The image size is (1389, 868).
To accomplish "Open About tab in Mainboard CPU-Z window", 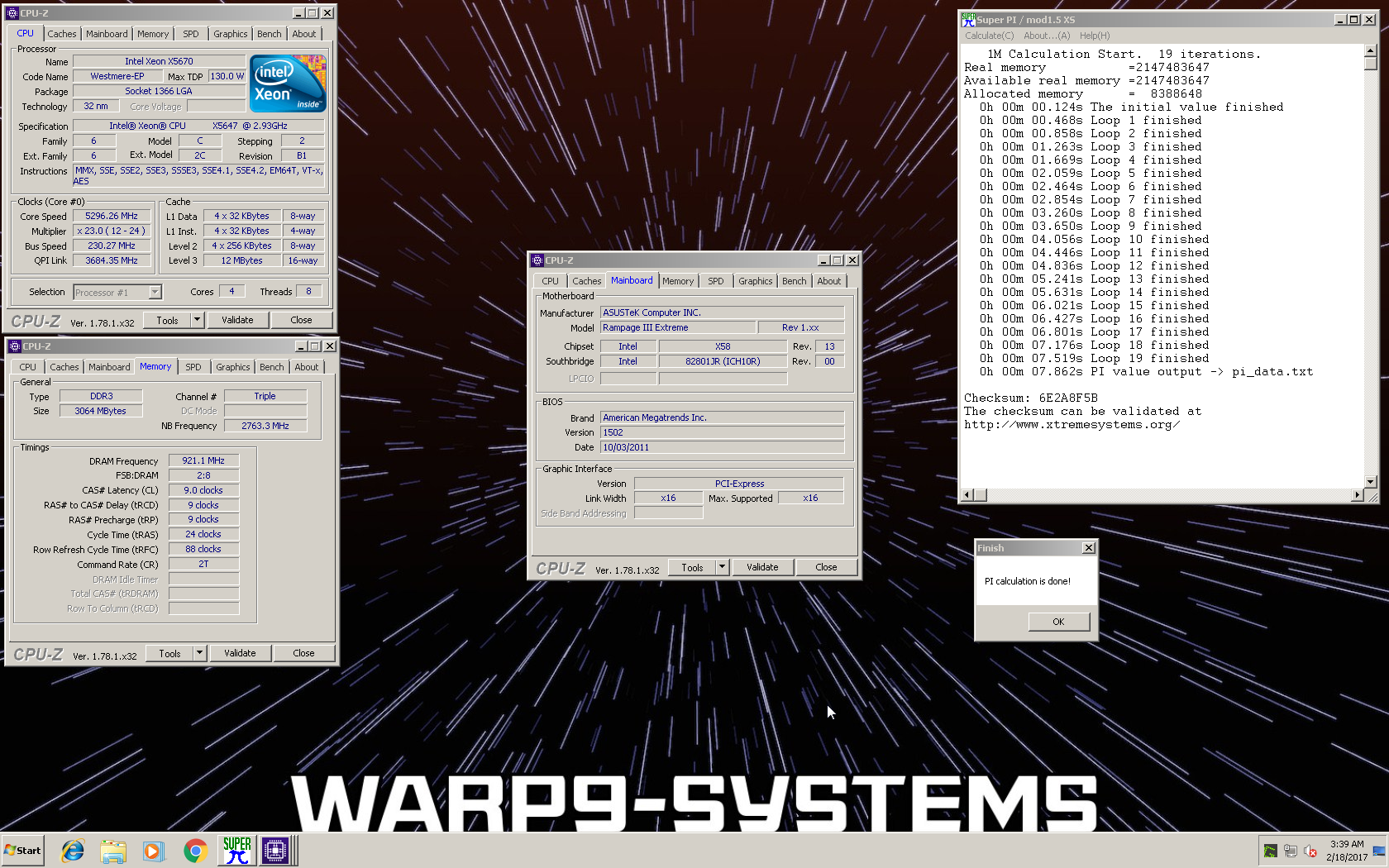I will tap(828, 281).
